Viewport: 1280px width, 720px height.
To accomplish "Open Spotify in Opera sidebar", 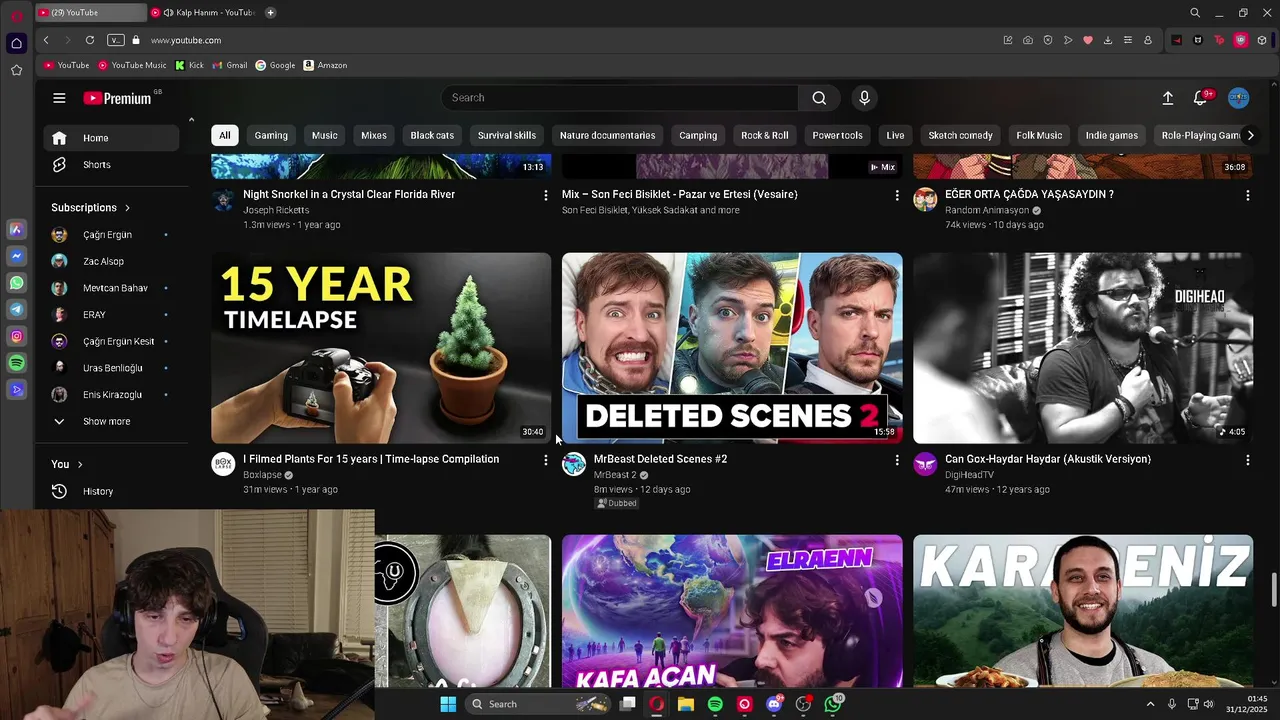I will point(16,363).
